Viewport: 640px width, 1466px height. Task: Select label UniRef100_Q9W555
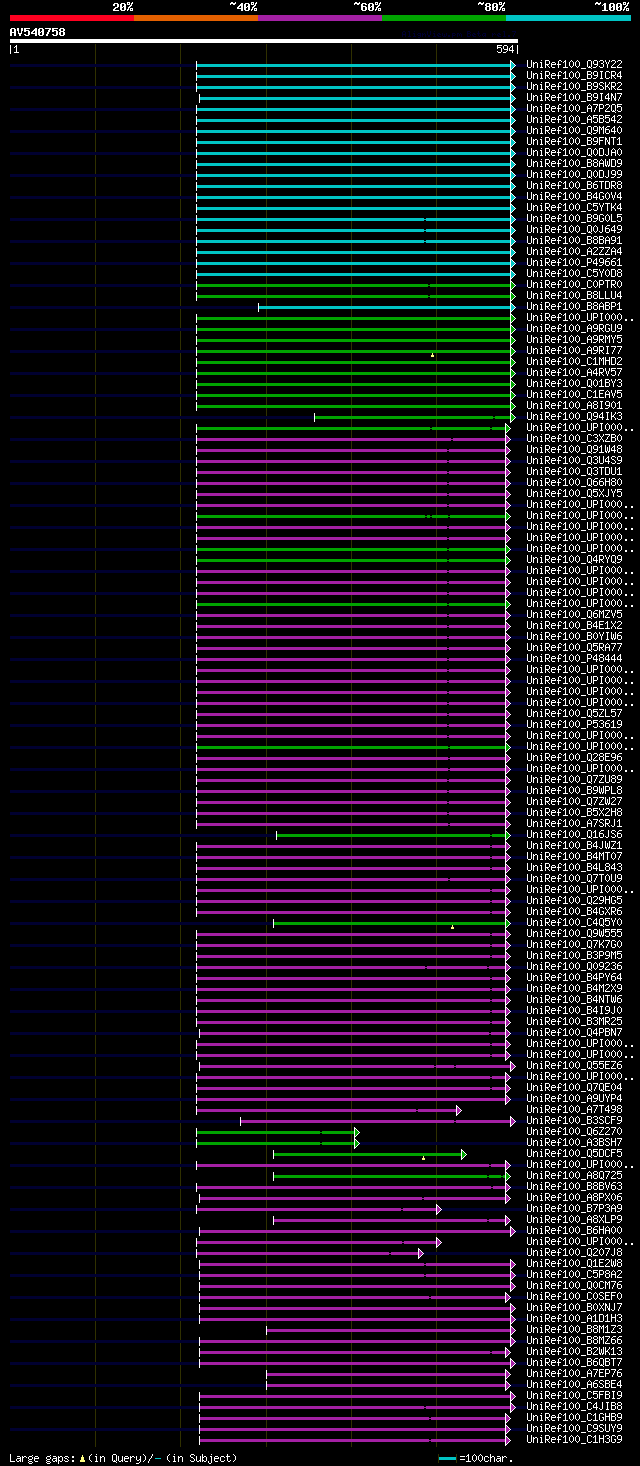point(574,934)
